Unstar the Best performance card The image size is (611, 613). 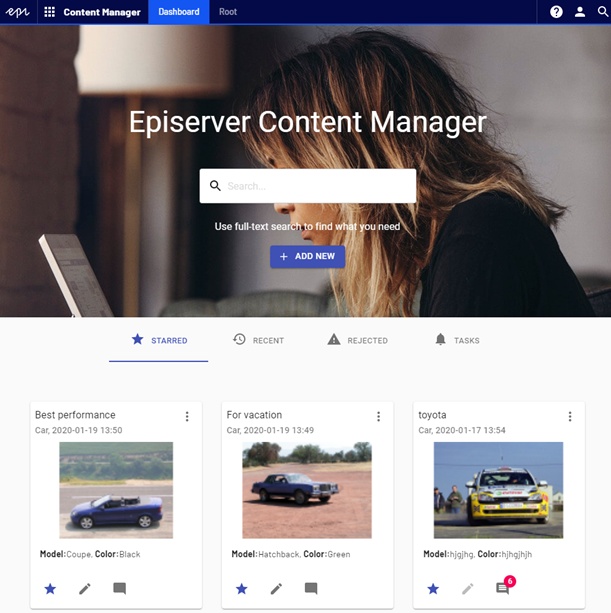click(x=50, y=589)
